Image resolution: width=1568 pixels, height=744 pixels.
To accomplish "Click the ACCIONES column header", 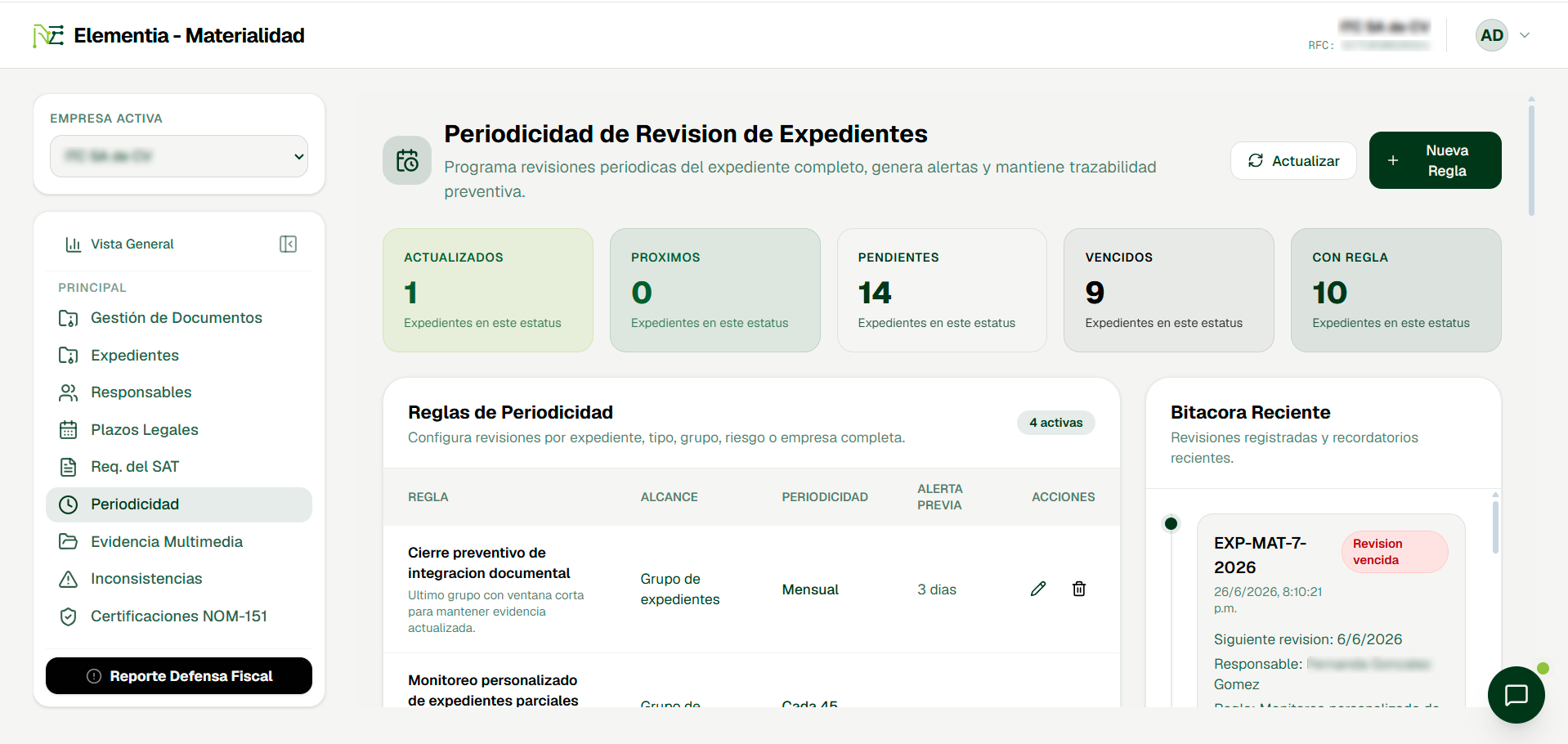I will point(1064,497).
